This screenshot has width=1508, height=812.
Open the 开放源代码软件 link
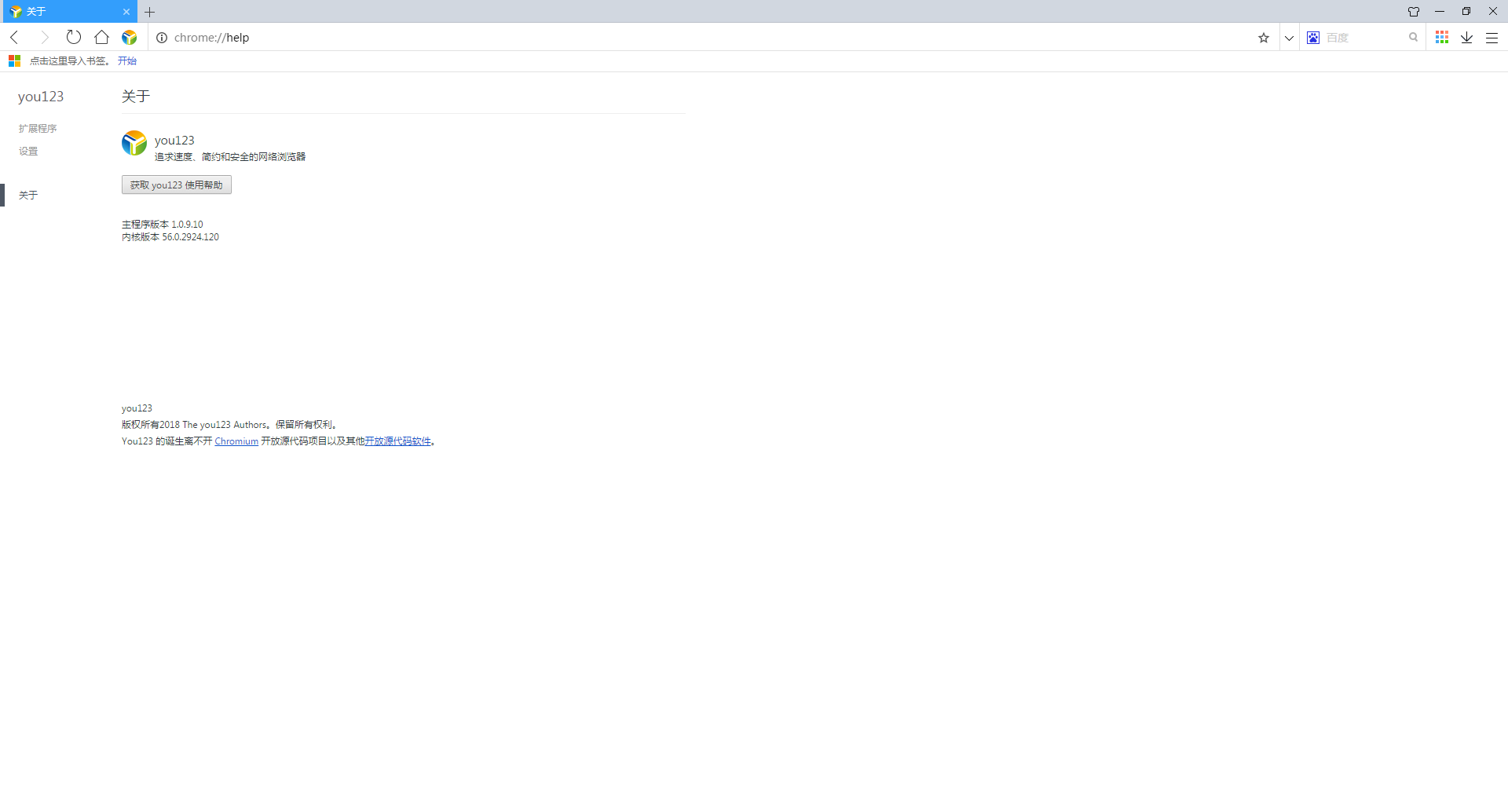[x=398, y=441]
